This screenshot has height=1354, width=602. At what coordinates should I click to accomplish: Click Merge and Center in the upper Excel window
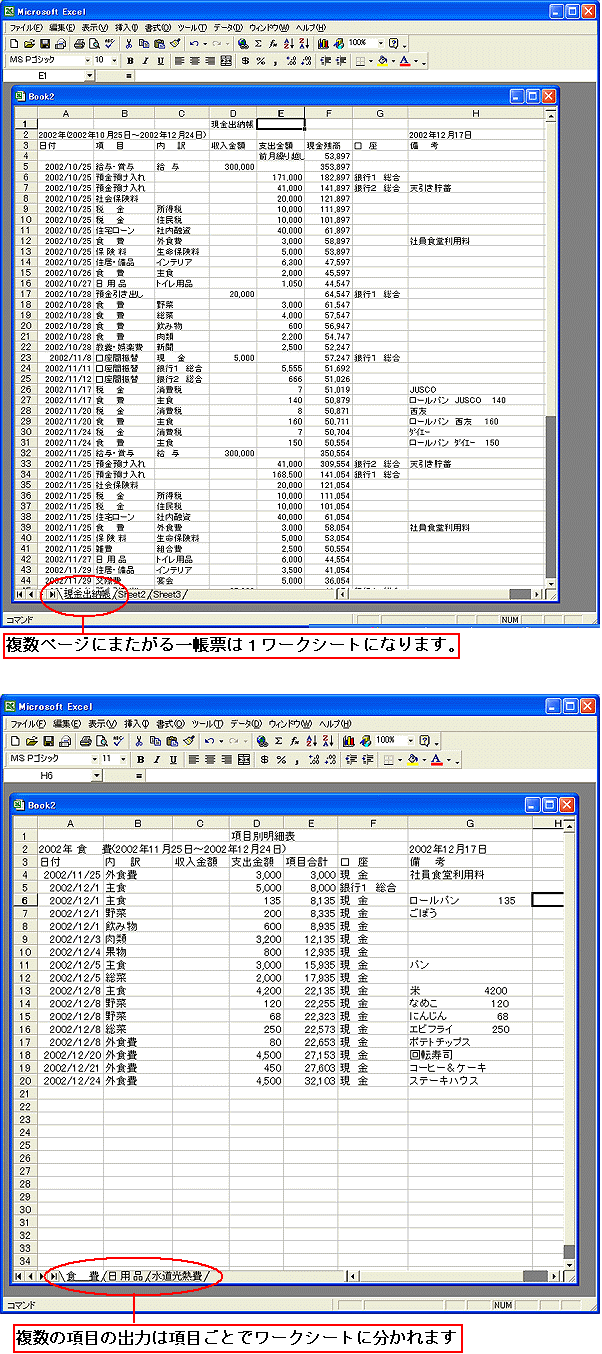[x=226, y=61]
